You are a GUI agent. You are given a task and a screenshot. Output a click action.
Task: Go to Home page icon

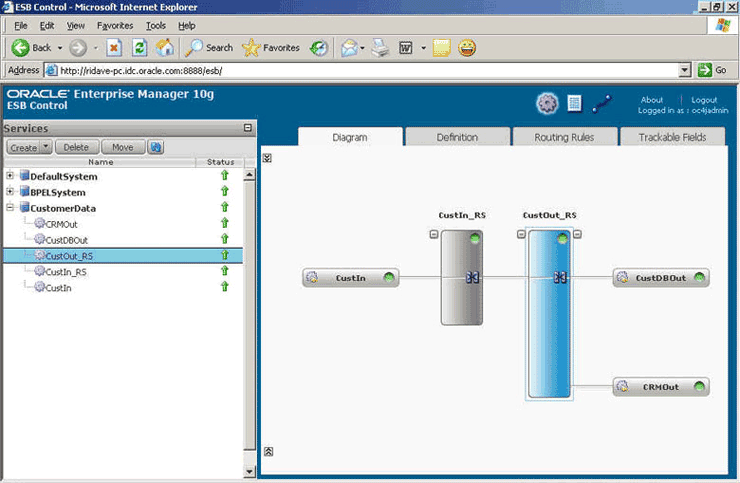click(x=165, y=48)
